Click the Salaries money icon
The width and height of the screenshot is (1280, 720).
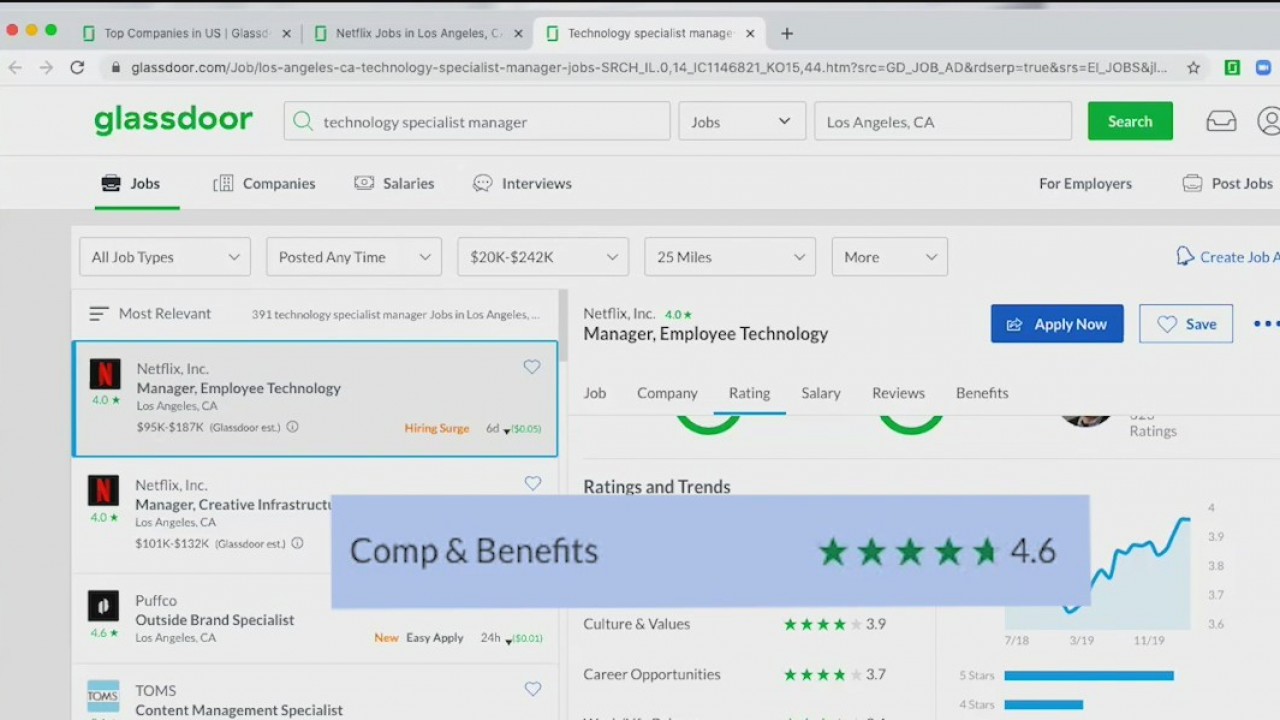click(x=364, y=183)
